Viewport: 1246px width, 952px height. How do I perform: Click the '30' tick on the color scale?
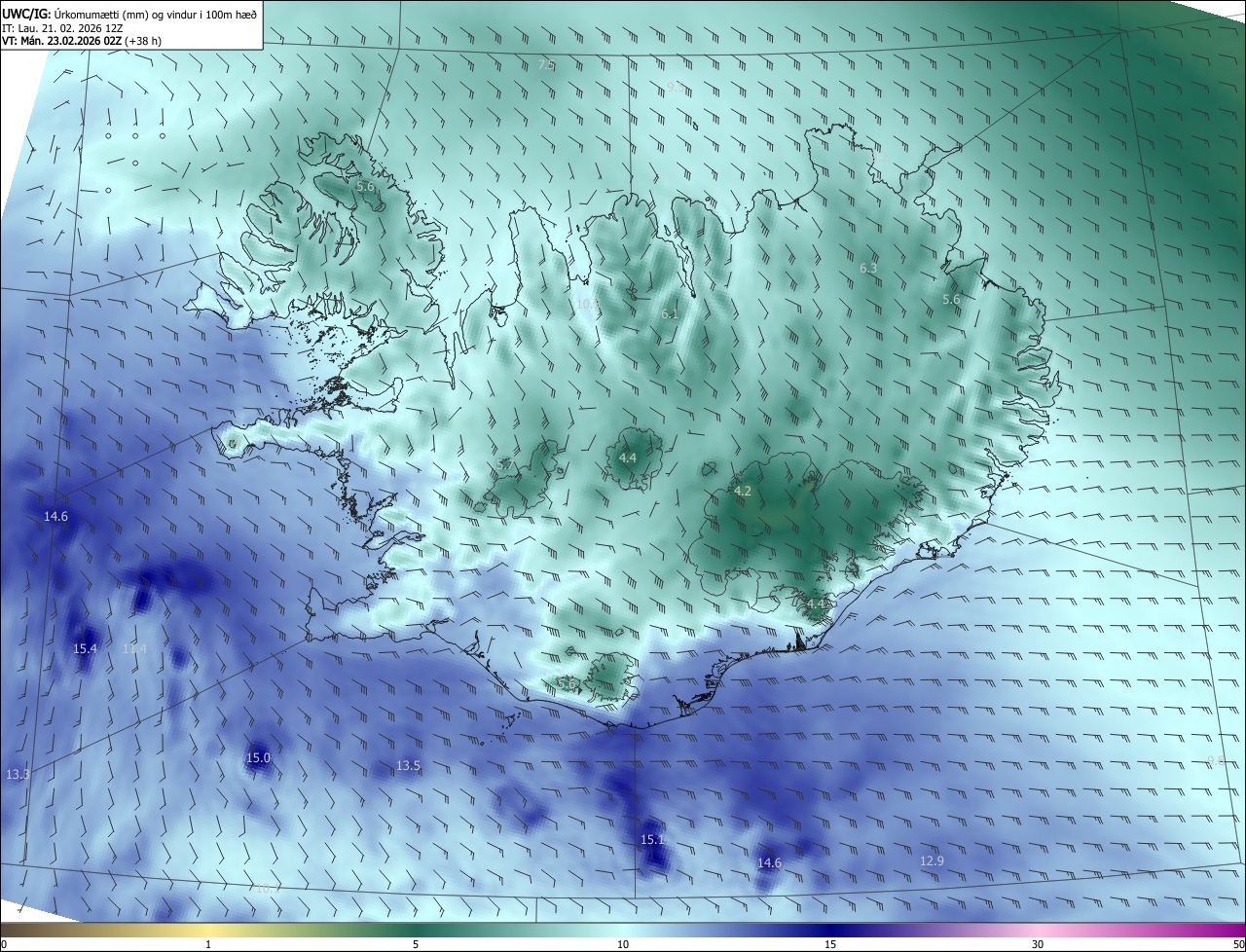(x=1038, y=945)
